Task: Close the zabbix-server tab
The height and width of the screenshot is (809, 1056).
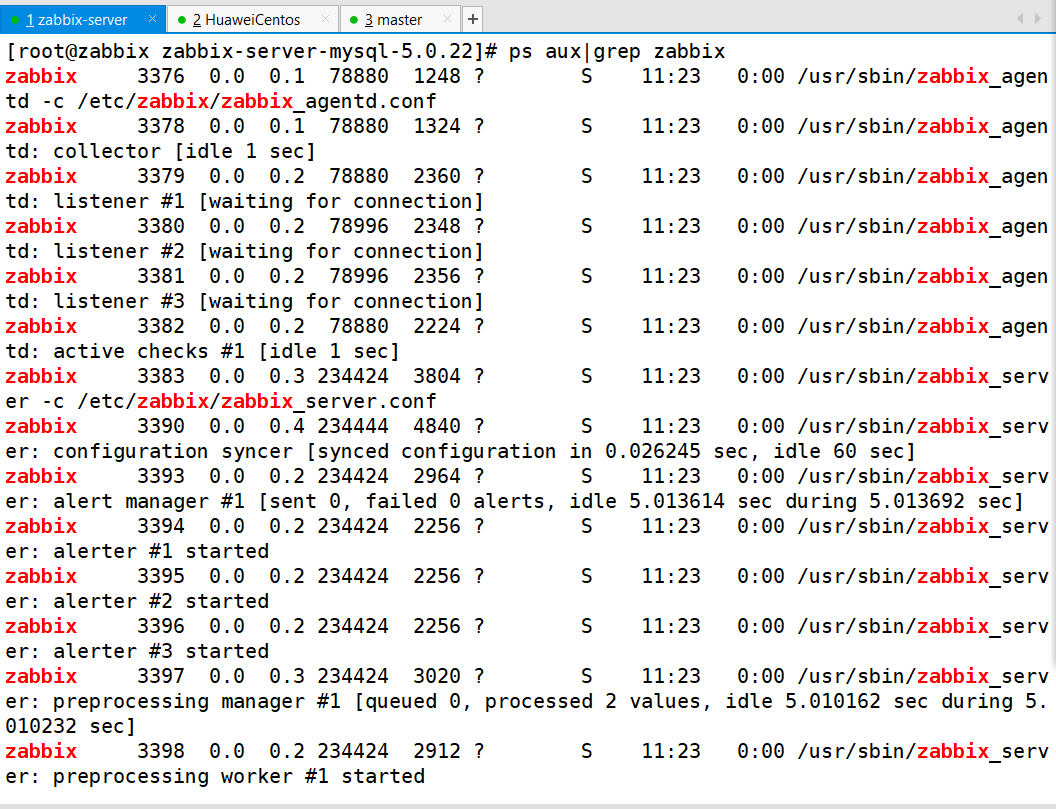Action: (152, 19)
